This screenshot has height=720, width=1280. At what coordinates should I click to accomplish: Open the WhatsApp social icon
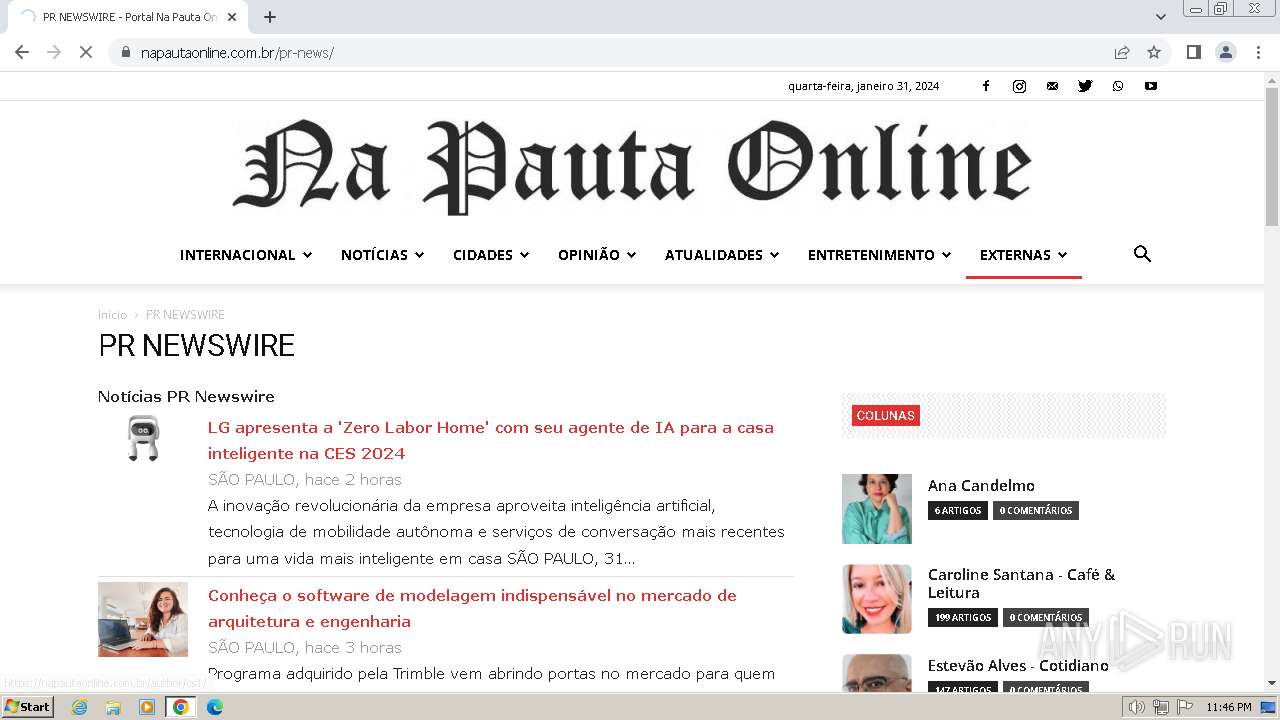1118,86
